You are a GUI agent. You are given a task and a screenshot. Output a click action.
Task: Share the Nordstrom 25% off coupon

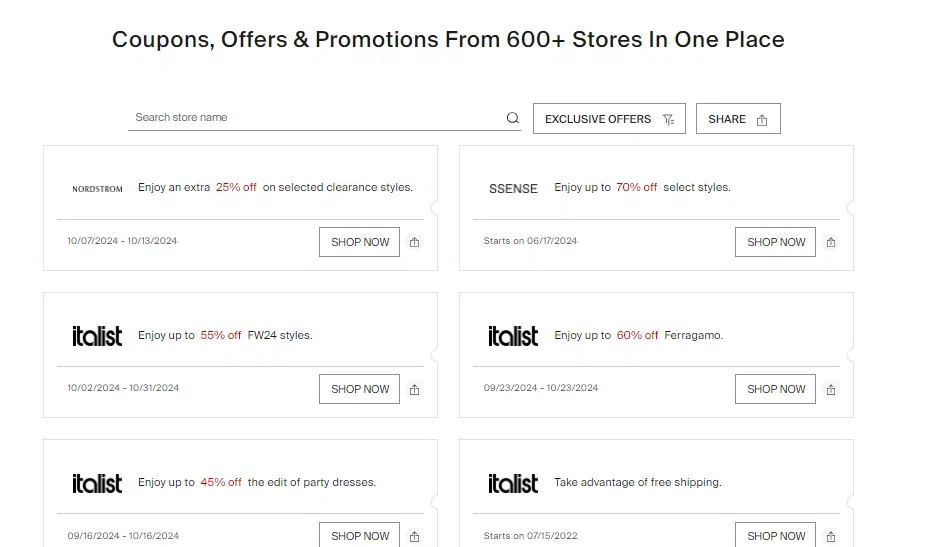pyautogui.click(x=415, y=242)
